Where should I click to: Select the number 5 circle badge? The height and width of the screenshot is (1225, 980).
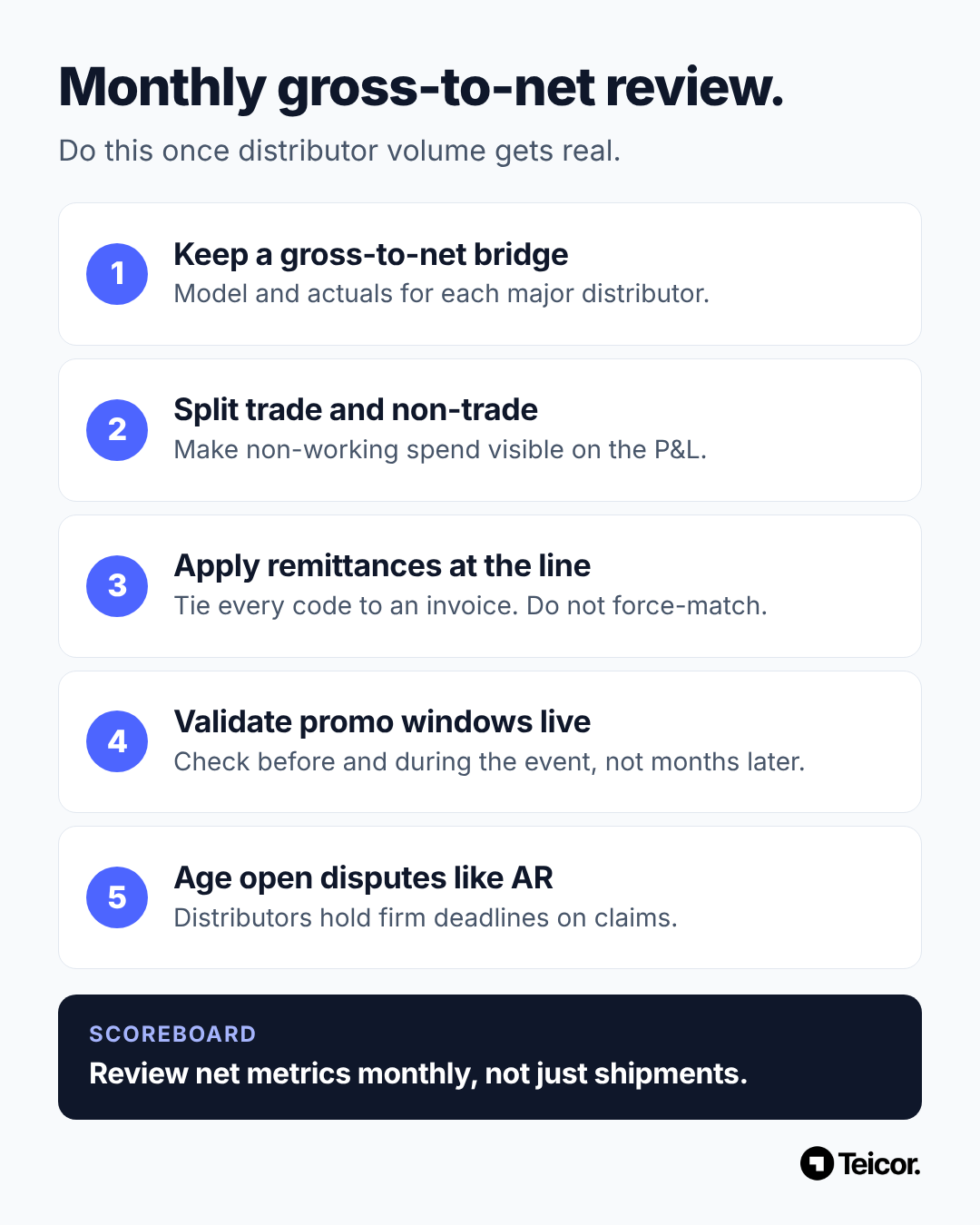coord(117,897)
